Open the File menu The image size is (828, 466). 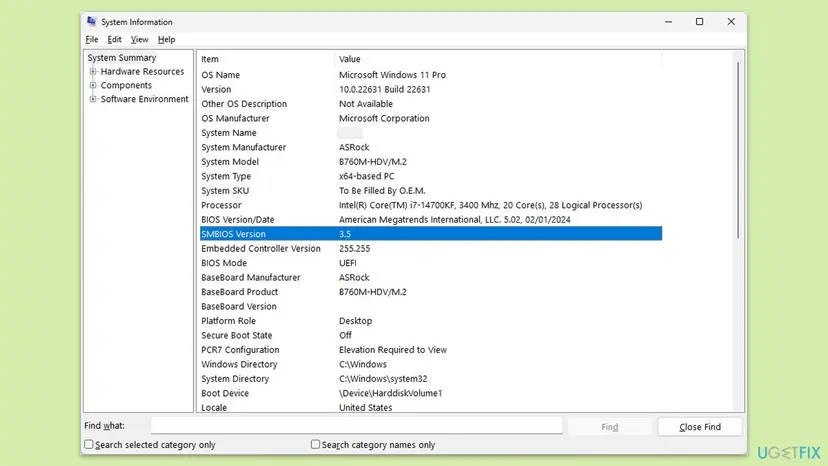[91, 40]
